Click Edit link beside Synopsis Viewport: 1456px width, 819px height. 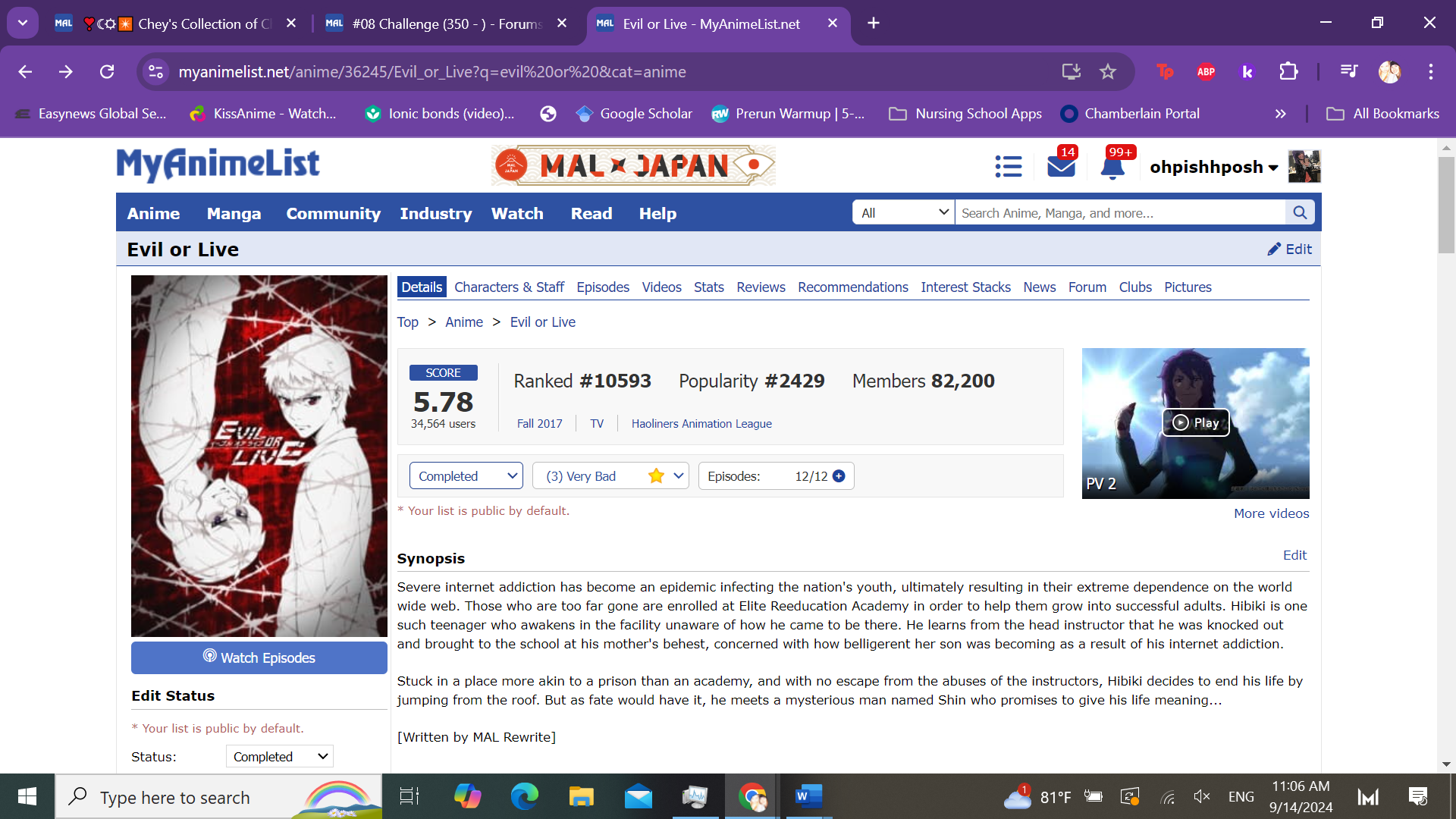point(1294,555)
